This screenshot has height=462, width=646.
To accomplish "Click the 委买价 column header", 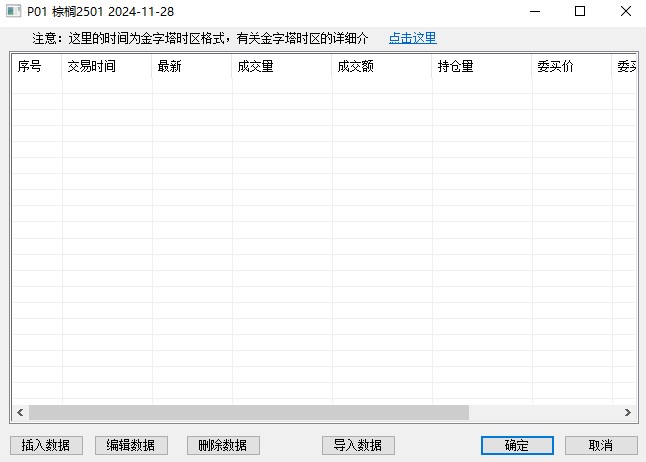I will [572, 66].
